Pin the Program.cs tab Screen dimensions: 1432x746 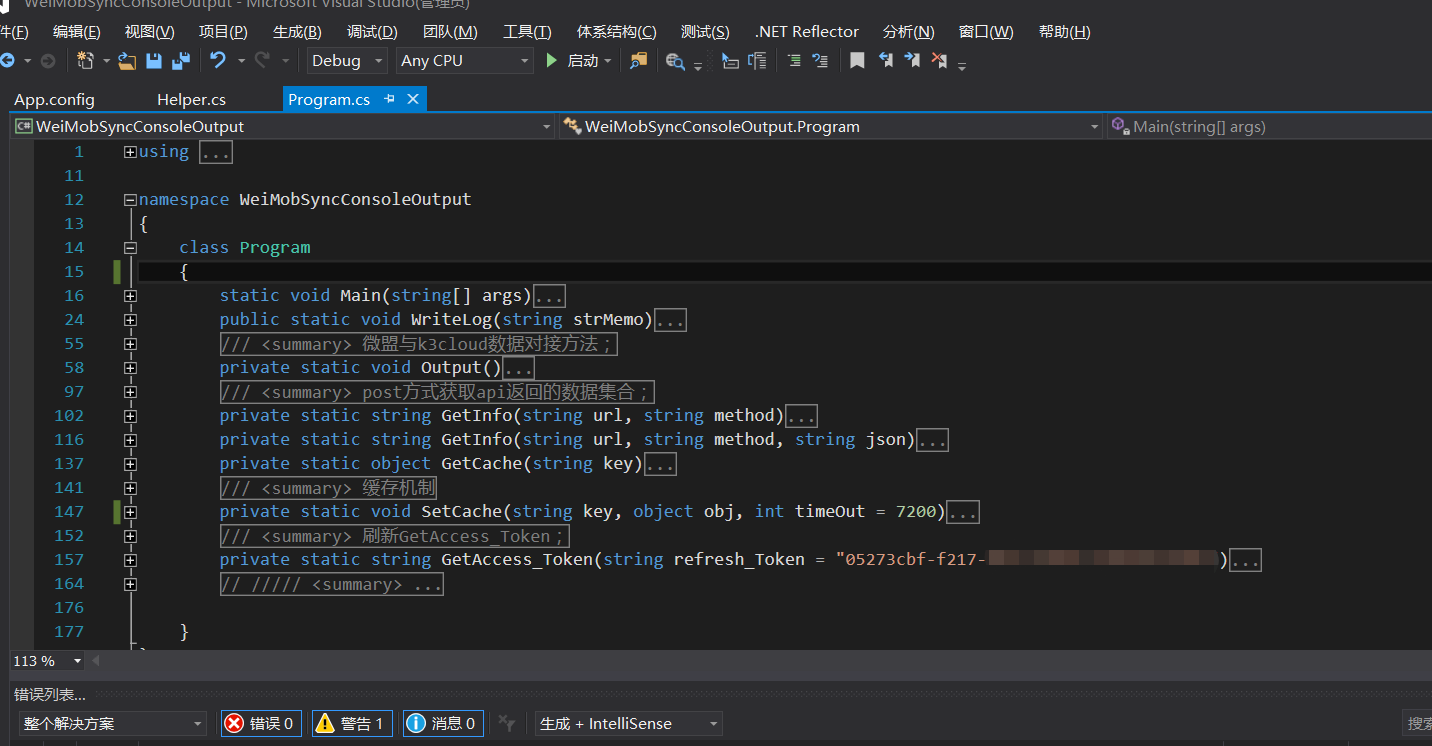pos(390,99)
